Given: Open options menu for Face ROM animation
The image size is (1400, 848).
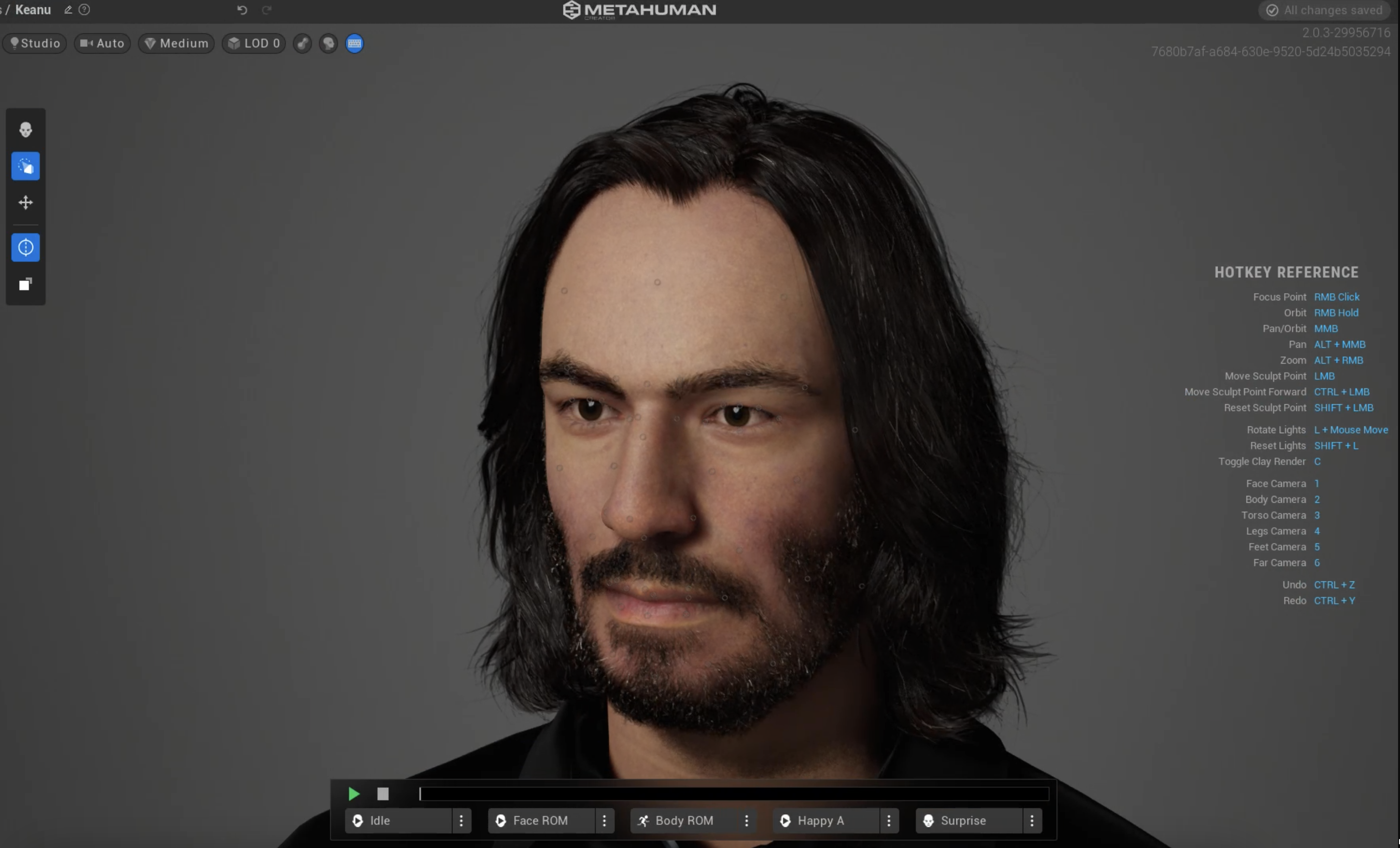Looking at the screenshot, I should coord(604,820).
